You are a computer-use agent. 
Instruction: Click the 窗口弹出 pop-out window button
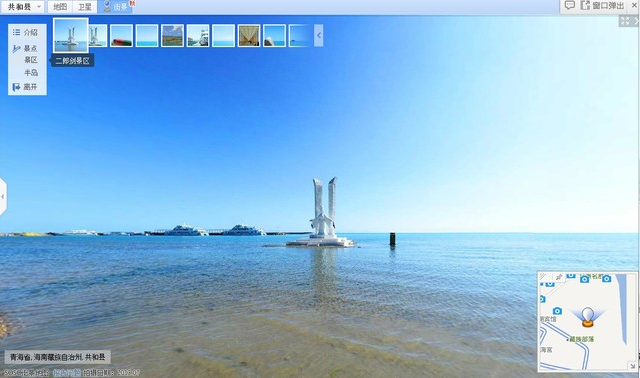point(602,6)
